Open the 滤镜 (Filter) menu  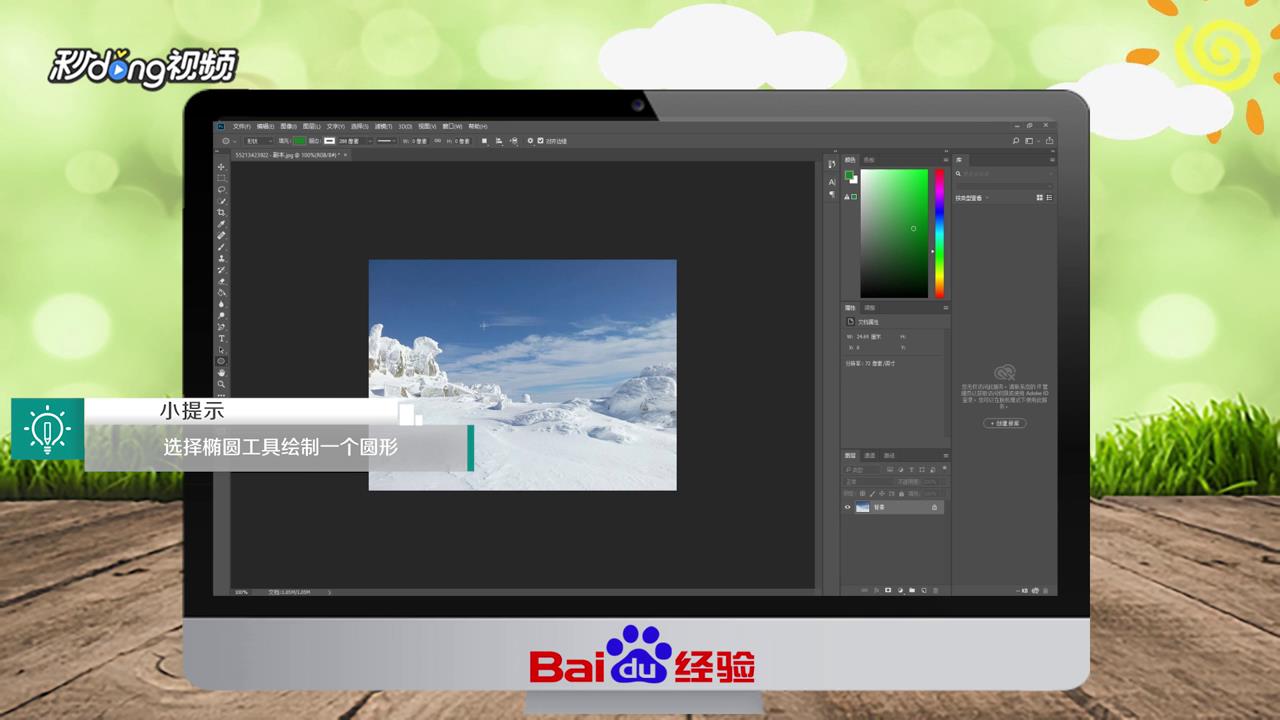383,127
